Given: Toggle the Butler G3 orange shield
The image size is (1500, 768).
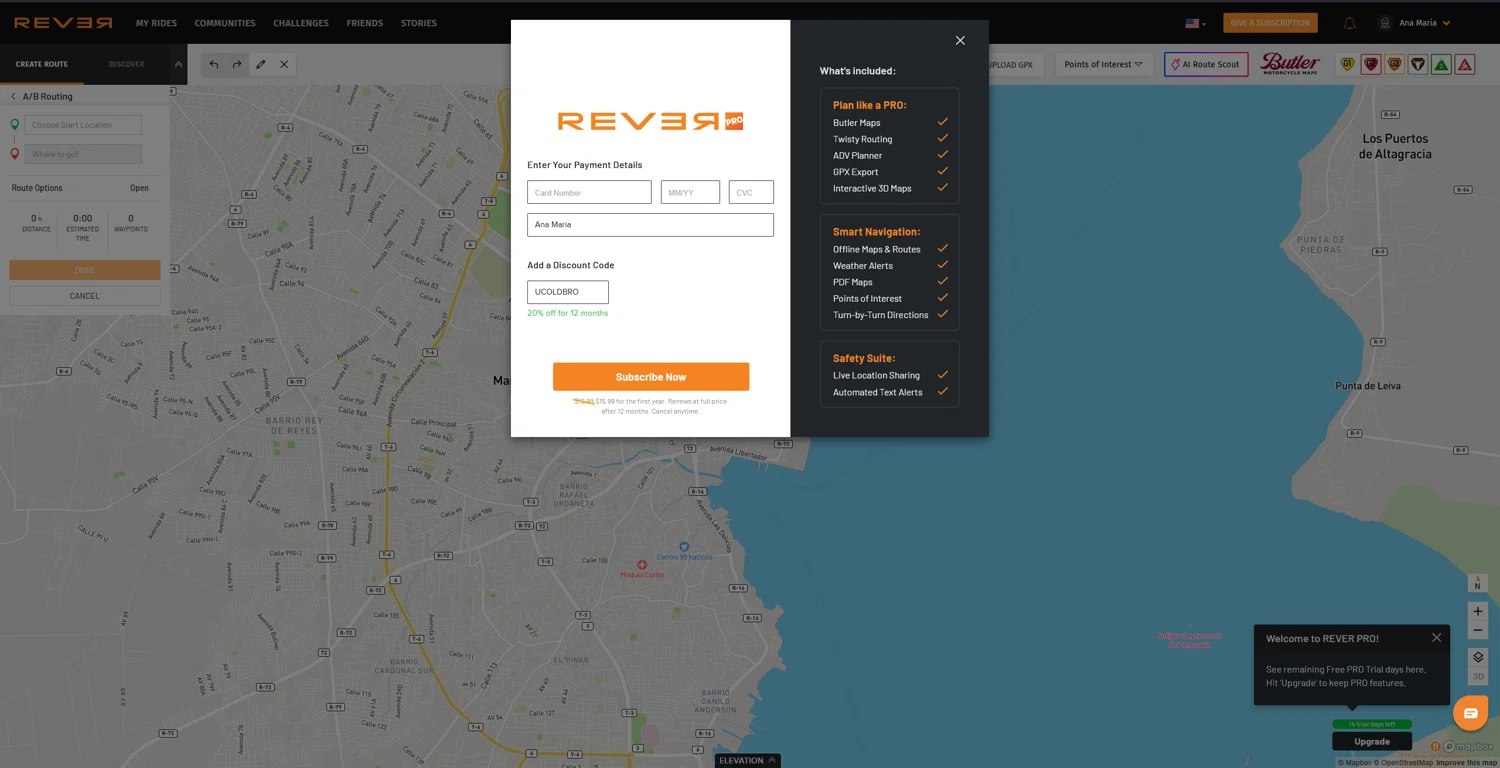Looking at the screenshot, I should 1394,64.
